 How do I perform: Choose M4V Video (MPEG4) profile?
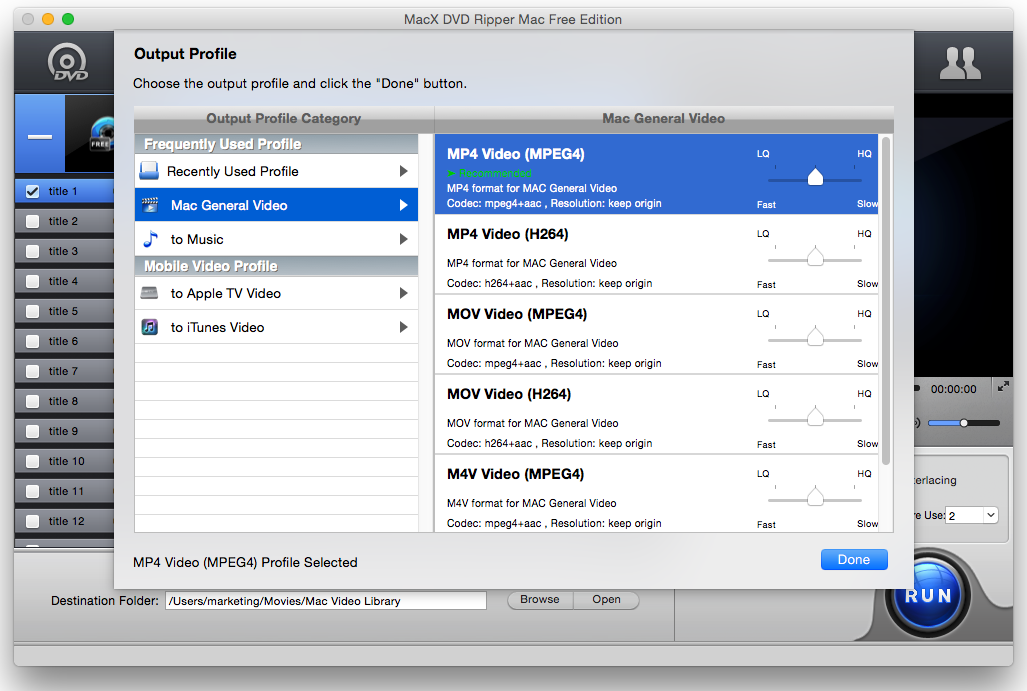[656, 493]
